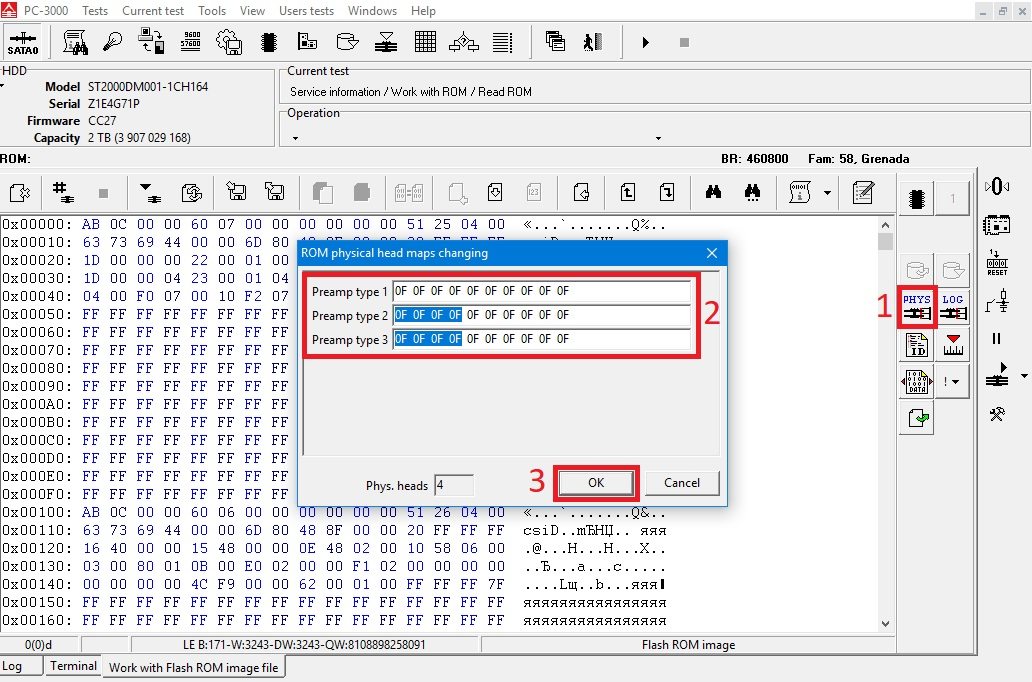Switch to the Terminal tab
Screen dimensions: 1032x682
coord(74,666)
